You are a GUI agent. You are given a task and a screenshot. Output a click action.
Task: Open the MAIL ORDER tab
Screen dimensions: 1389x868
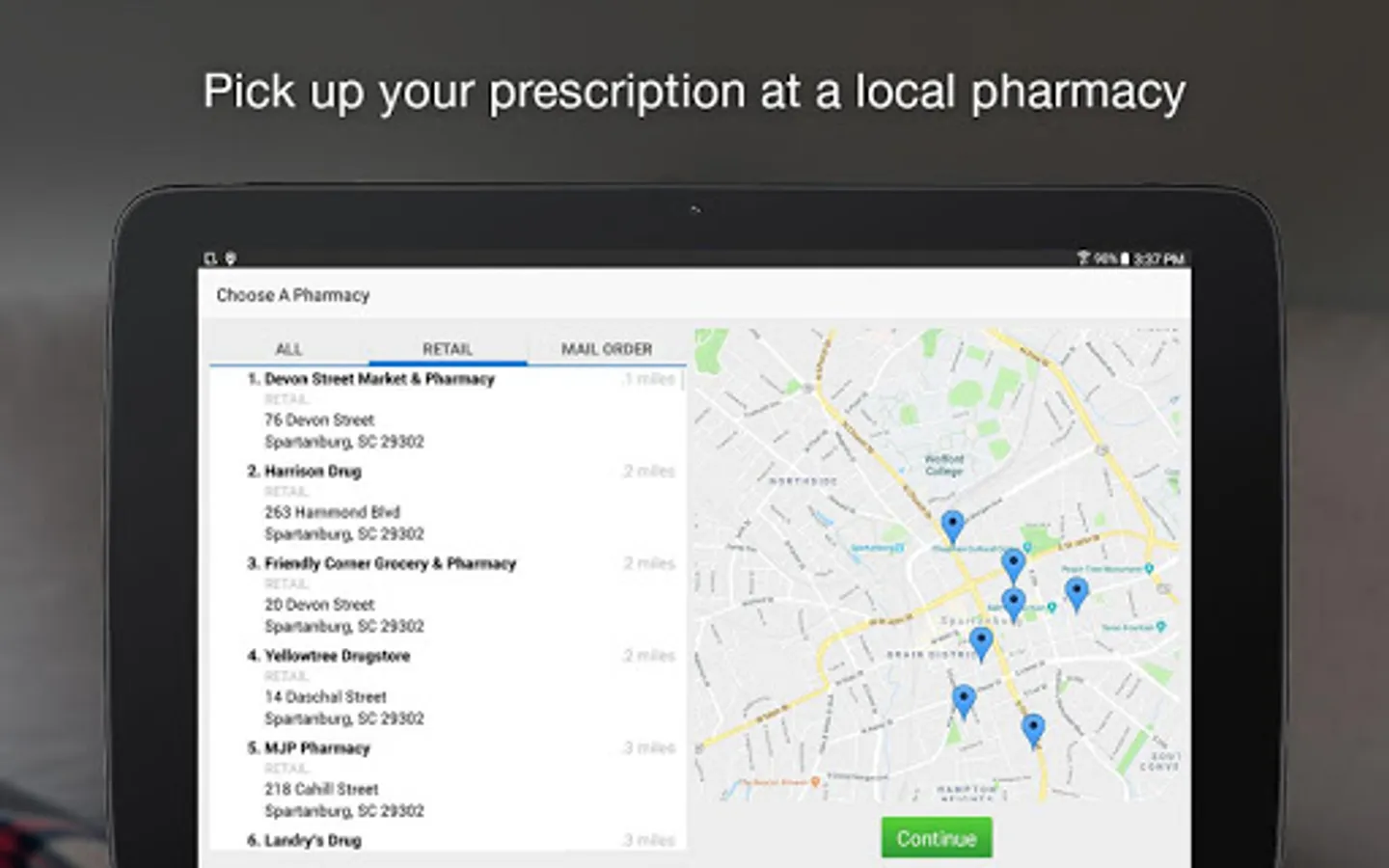pyautogui.click(x=607, y=348)
